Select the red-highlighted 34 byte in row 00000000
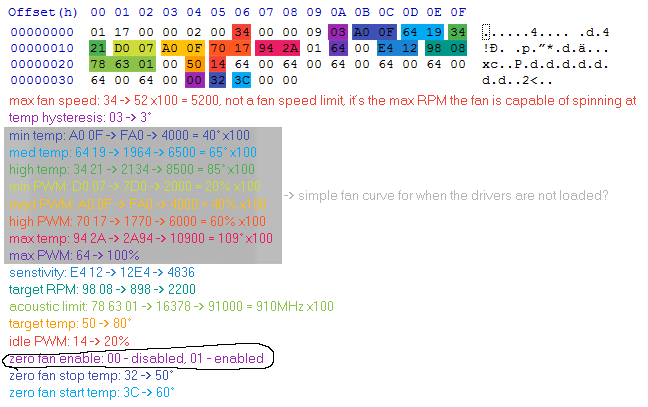Image resolution: width=648 pixels, height=407 pixels. 242,32
